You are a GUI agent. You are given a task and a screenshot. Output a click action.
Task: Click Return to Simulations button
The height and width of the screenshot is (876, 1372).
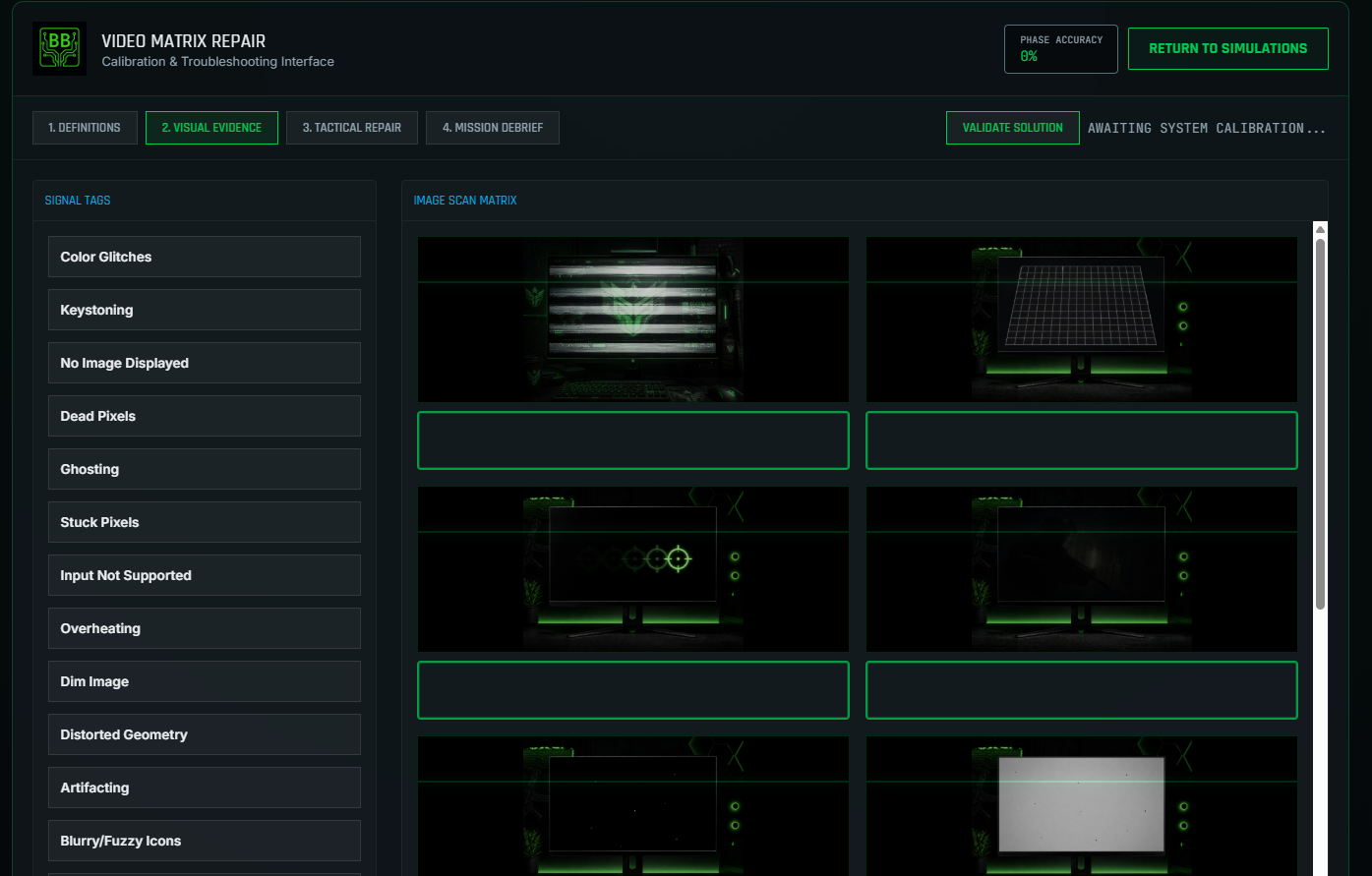(1227, 48)
